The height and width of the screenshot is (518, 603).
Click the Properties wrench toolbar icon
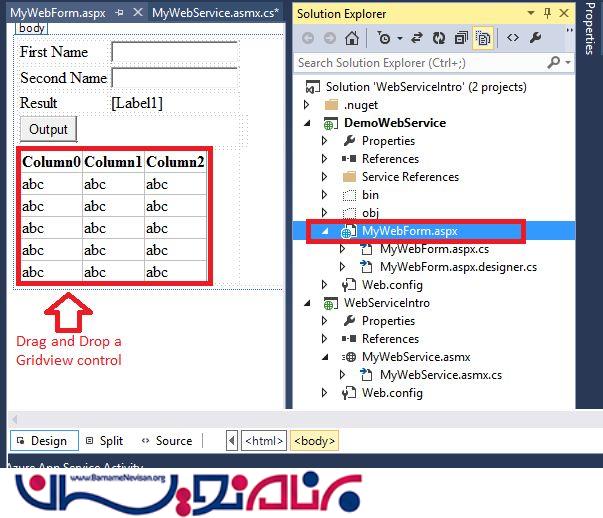pos(535,38)
